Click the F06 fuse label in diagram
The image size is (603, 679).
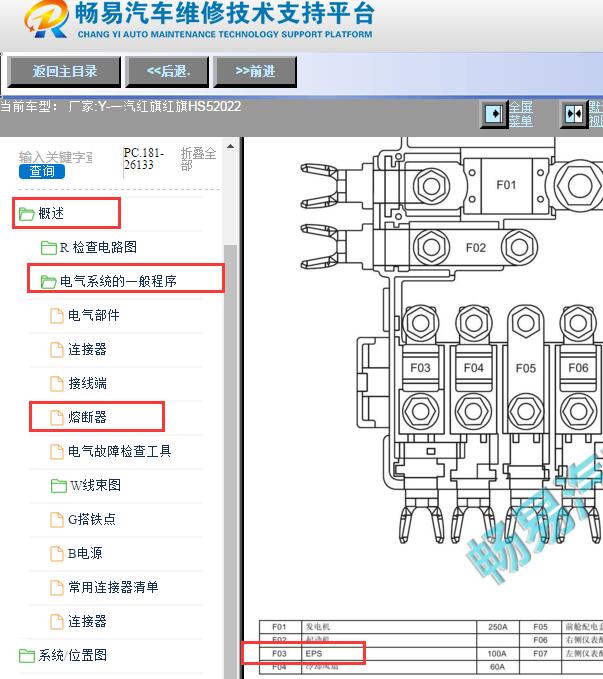[578, 368]
